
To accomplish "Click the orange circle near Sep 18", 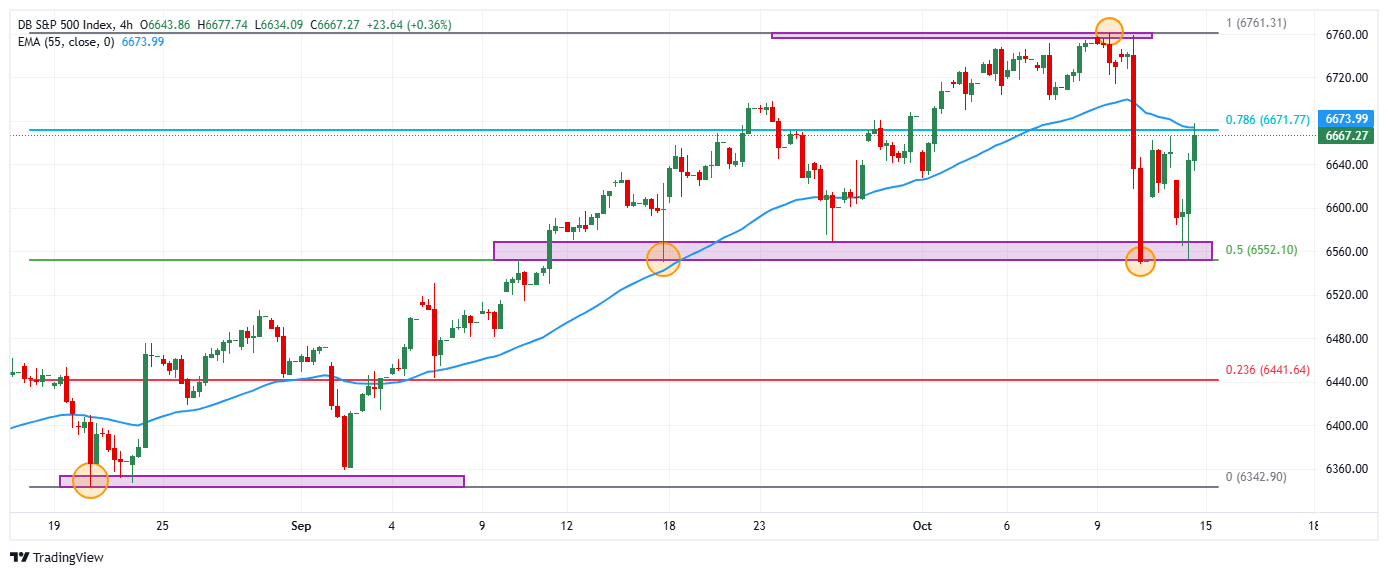I will coord(663,259).
